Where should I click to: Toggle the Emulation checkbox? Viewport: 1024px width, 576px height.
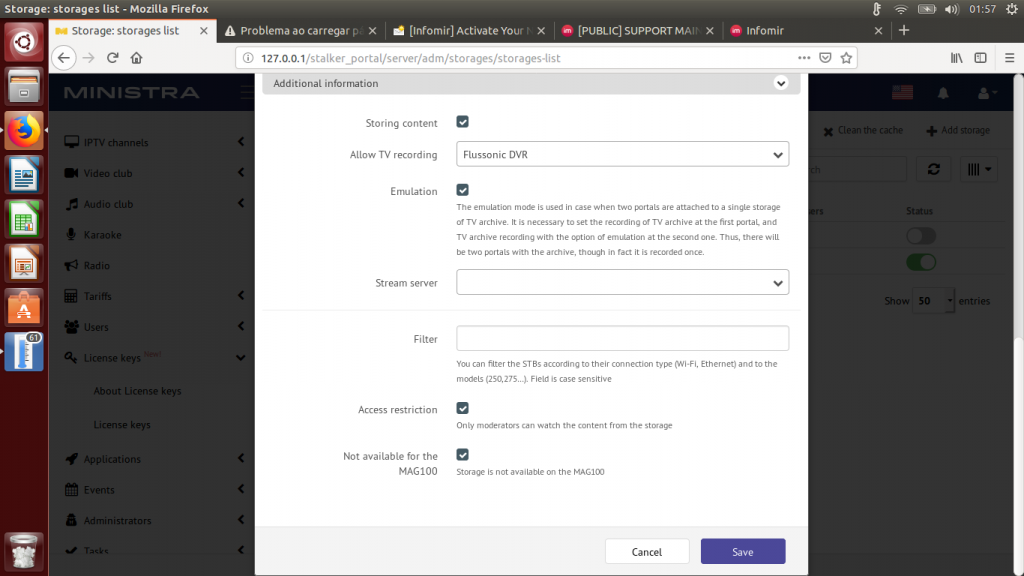(462, 189)
